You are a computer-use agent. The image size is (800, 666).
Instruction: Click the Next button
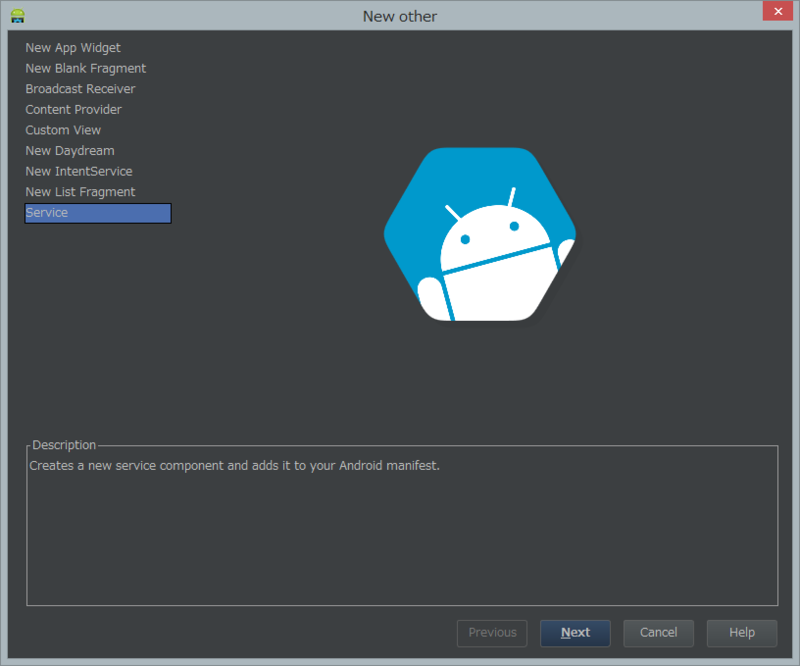(x=575, y=633)
